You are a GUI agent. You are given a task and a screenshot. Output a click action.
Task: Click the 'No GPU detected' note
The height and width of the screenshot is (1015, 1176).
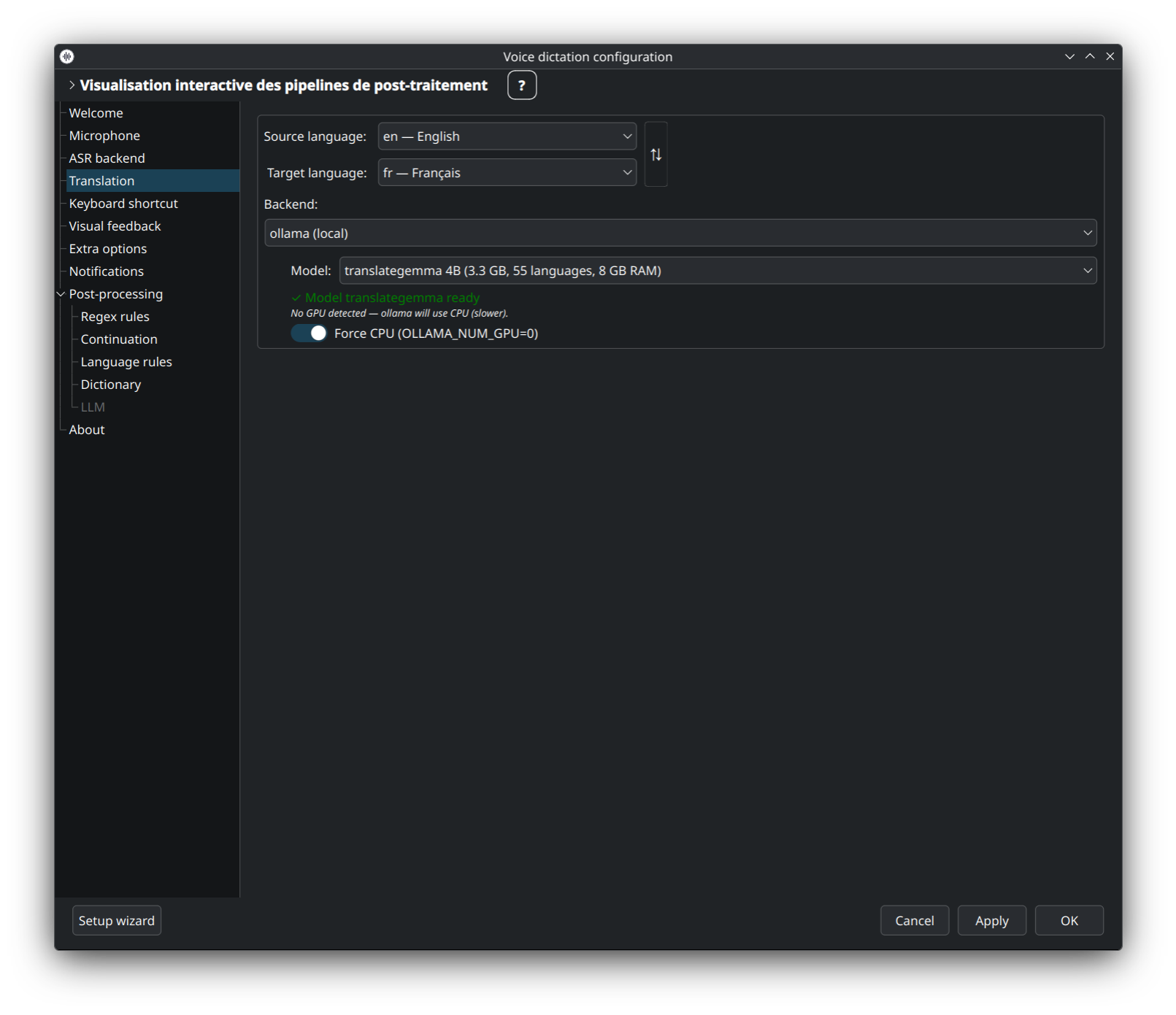(x=399, y=313)
